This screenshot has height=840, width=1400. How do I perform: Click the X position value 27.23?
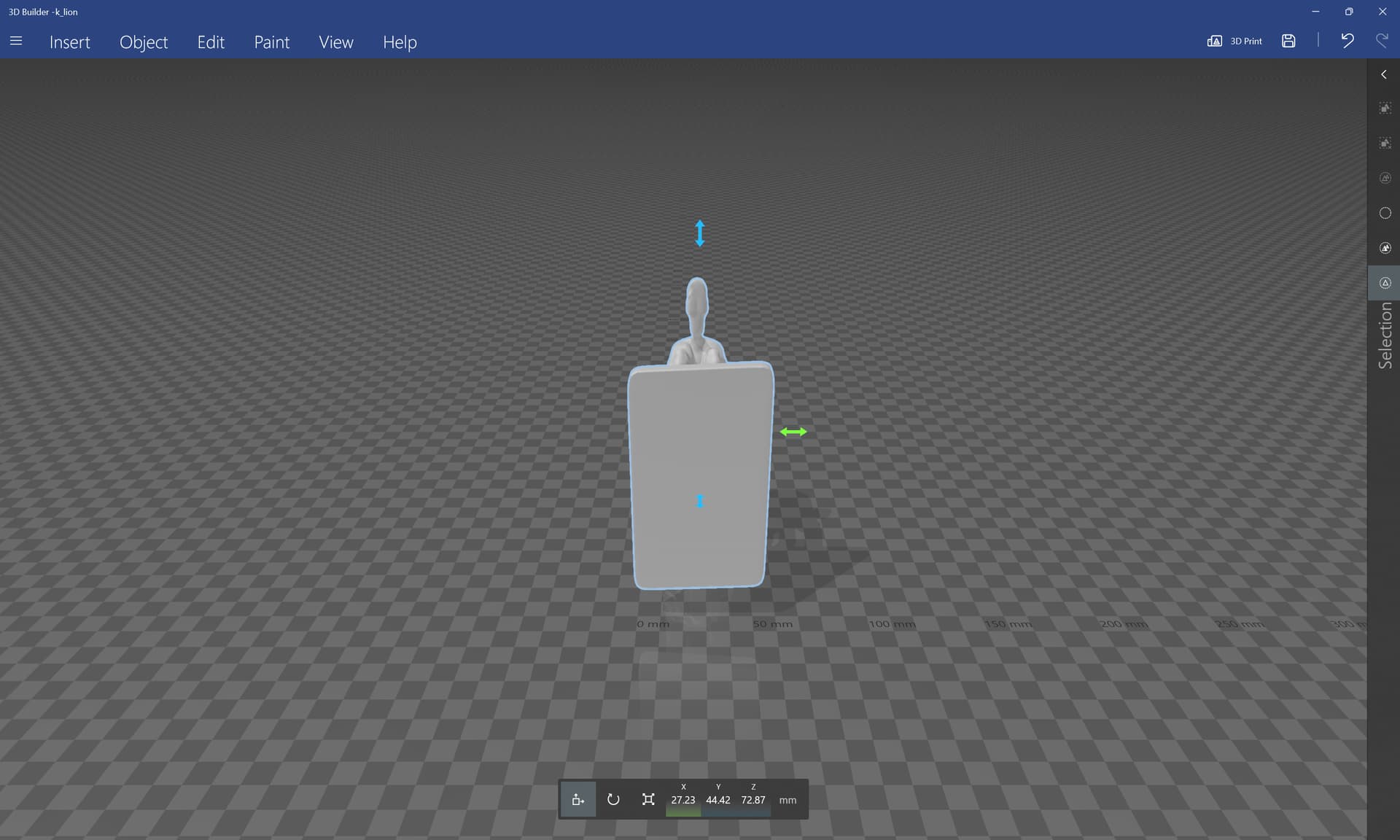coord(683,800)
